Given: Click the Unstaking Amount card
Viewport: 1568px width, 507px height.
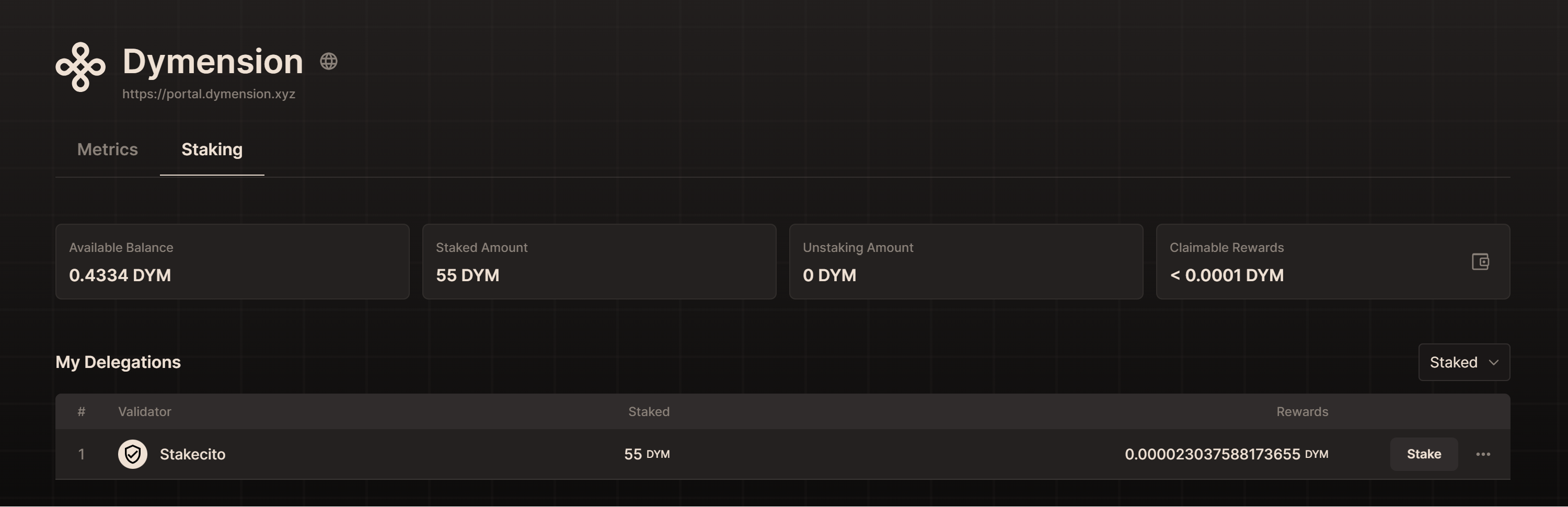Looking at the screenshot, I should coord(965,262).
